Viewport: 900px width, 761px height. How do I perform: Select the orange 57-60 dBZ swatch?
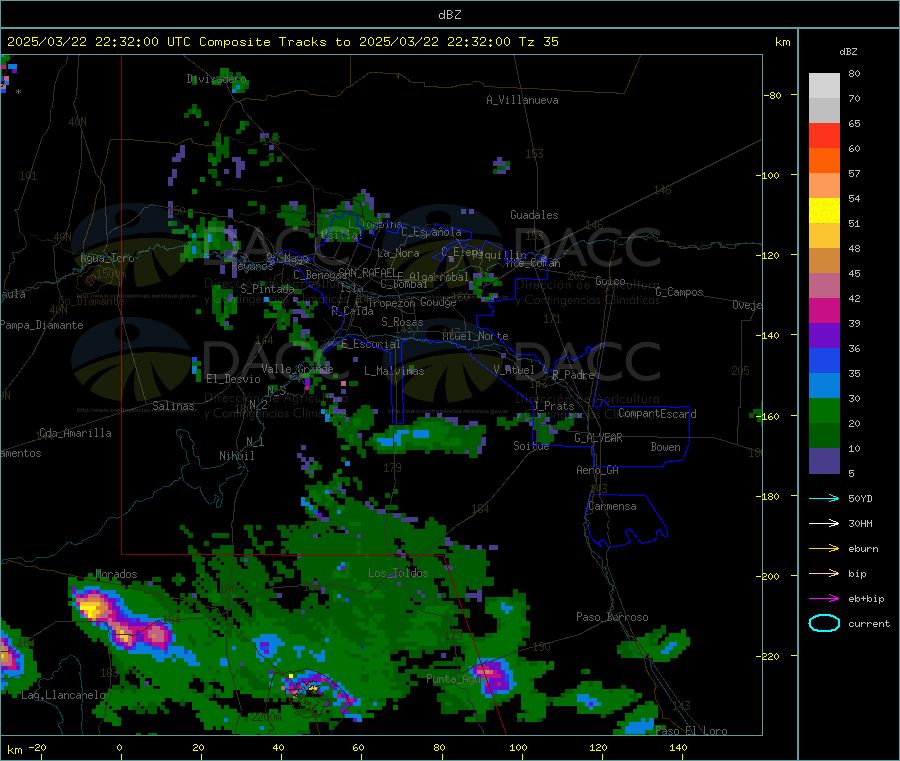(824, 161)
